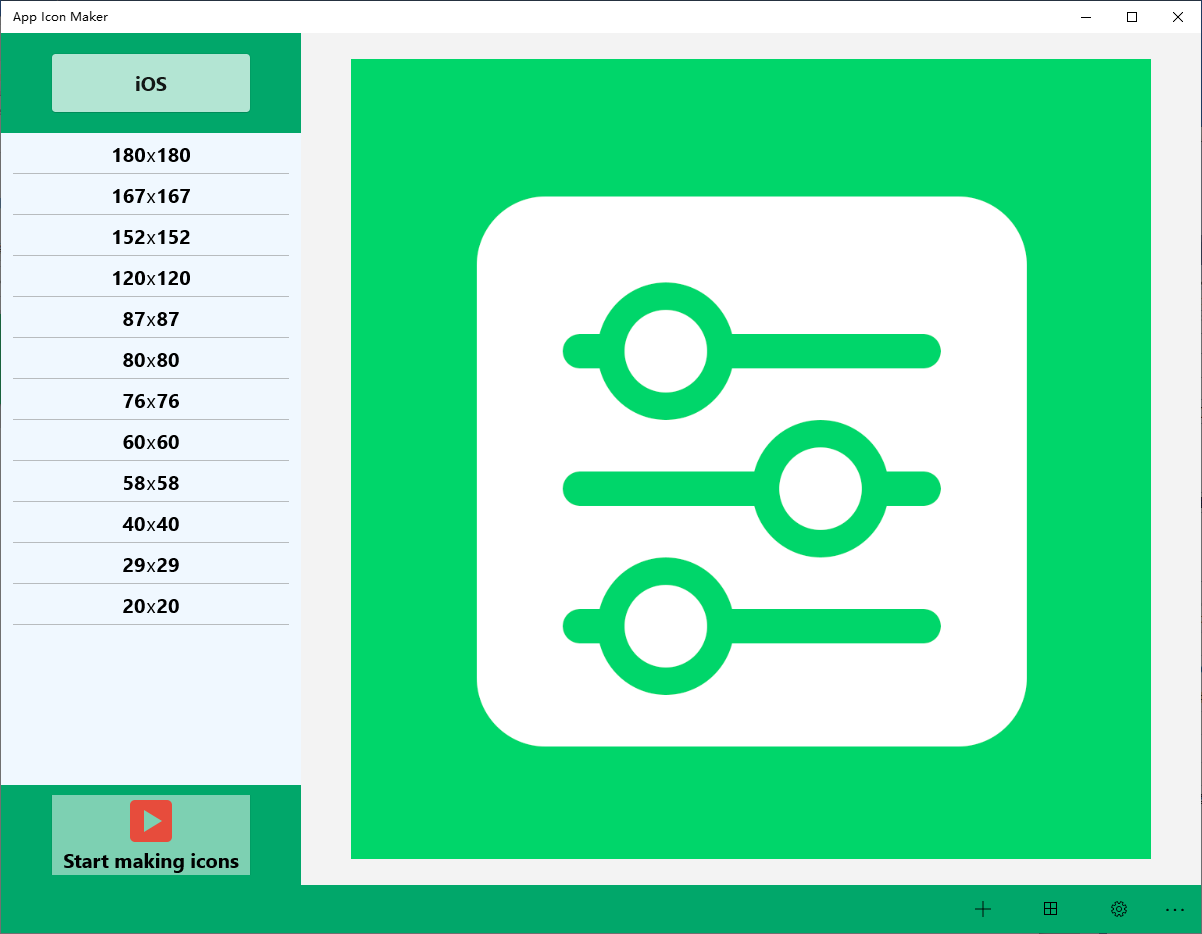Open the grid layout icon on the bottom bar

pyautogui.click(x=1050, y=909)
